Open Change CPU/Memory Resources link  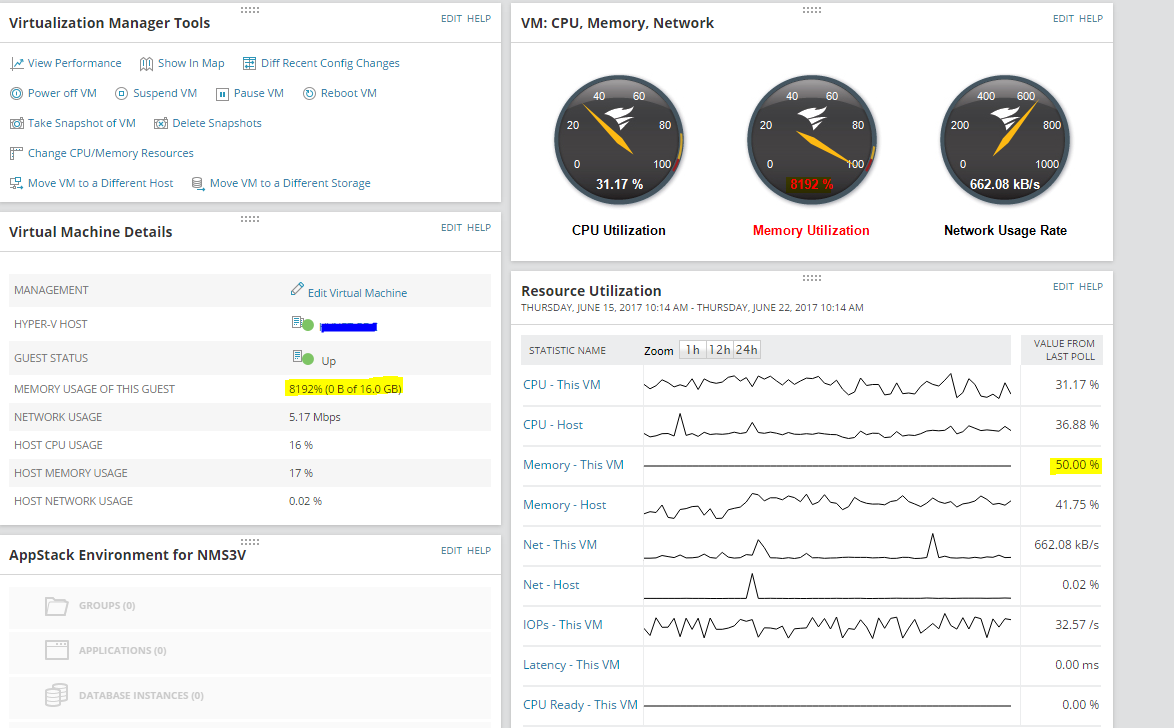tap(111, 153)
